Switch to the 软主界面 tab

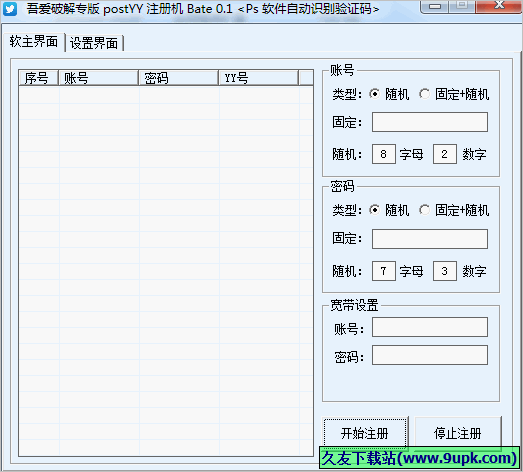coord(33,42)
